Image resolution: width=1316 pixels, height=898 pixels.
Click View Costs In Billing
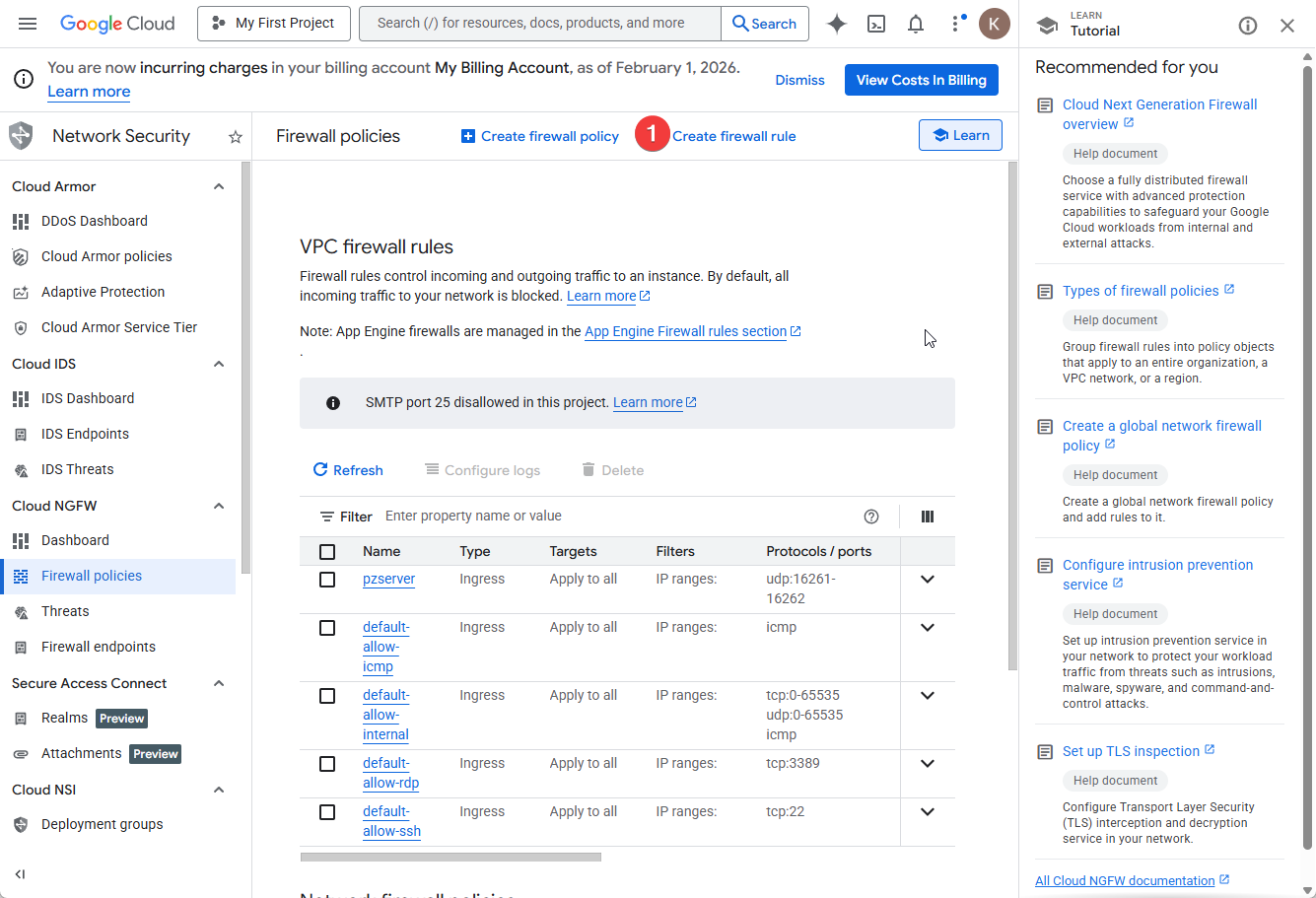(922, 81)
